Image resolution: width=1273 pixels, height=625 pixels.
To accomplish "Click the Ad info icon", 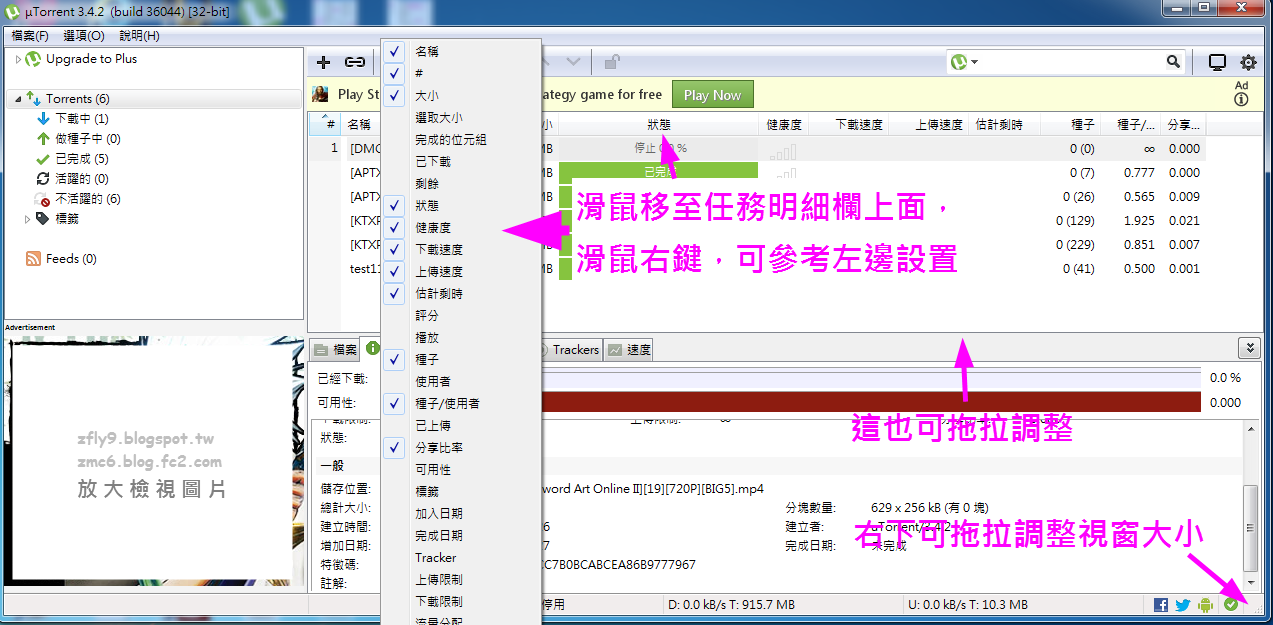I will pyautogui.click(x=1242, y=99).
